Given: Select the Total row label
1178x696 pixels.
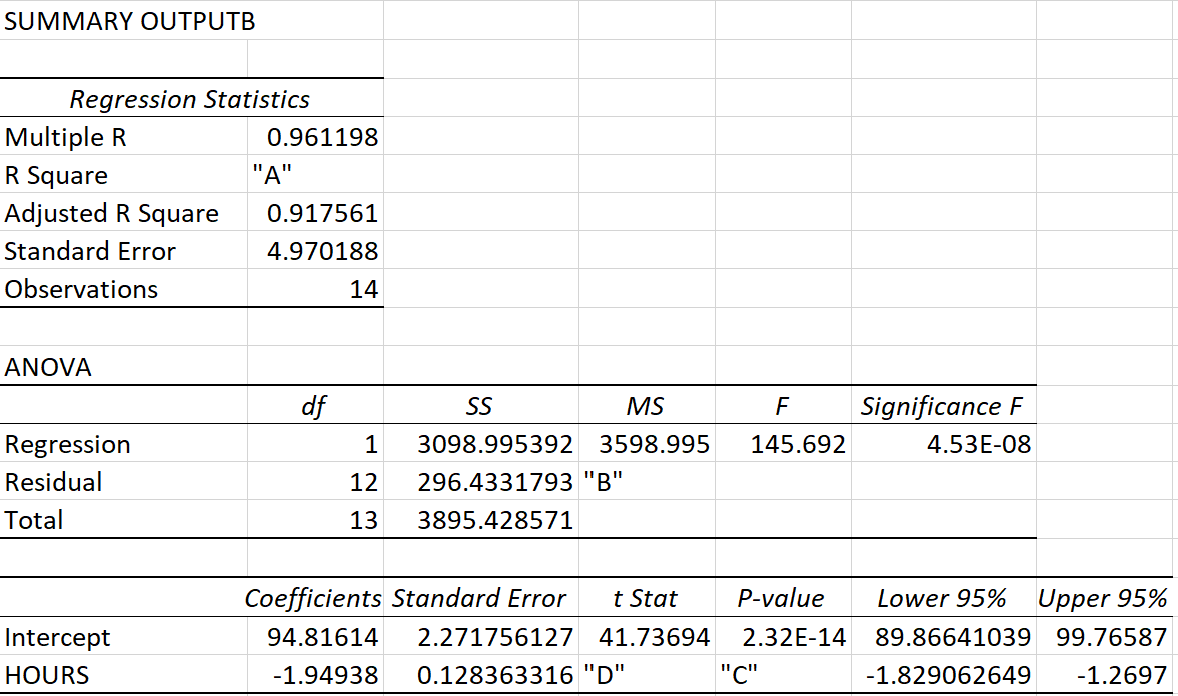Looking at the screenshot, I should tap(34, 521).
